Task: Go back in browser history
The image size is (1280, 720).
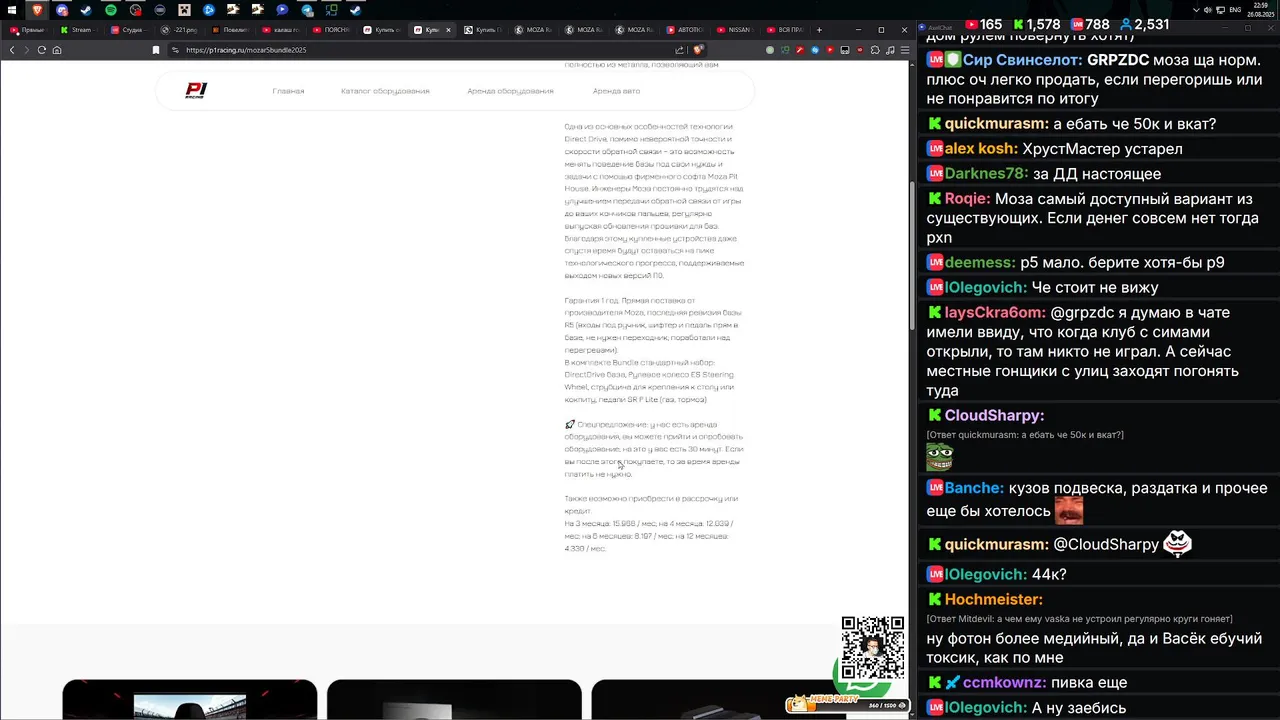Action: 12,50
